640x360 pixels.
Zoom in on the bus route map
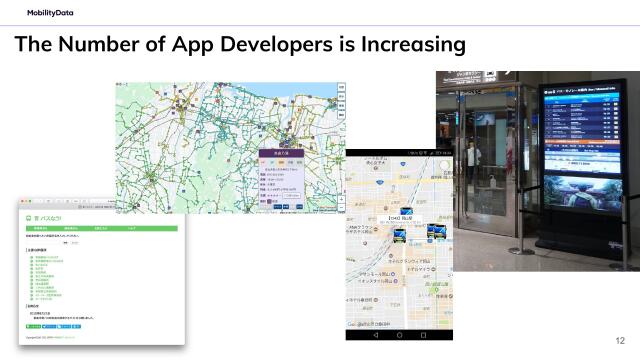coord(341,199)
